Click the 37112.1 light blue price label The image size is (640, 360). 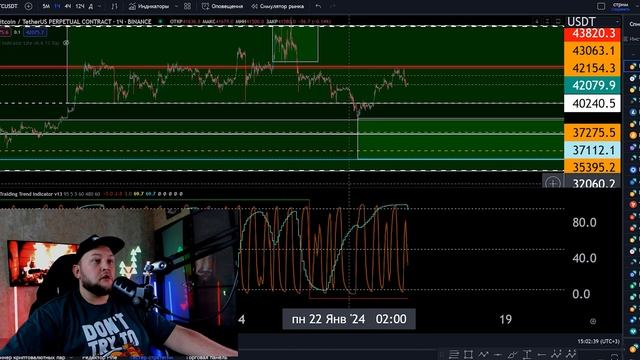point(592,150)
